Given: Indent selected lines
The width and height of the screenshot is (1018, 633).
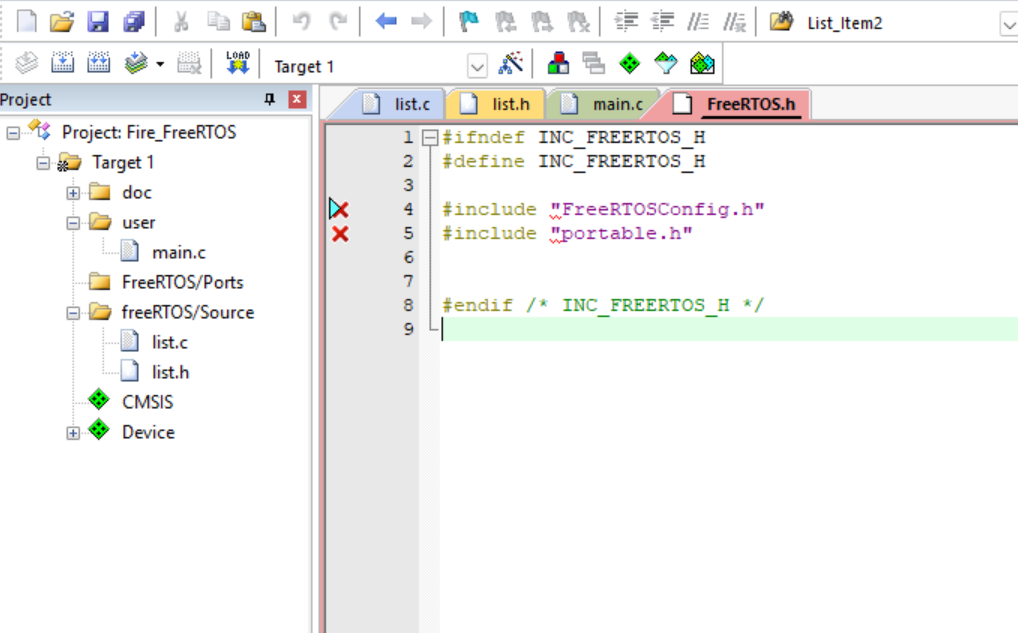Looking at the screenshot, I should coord(626,22).
